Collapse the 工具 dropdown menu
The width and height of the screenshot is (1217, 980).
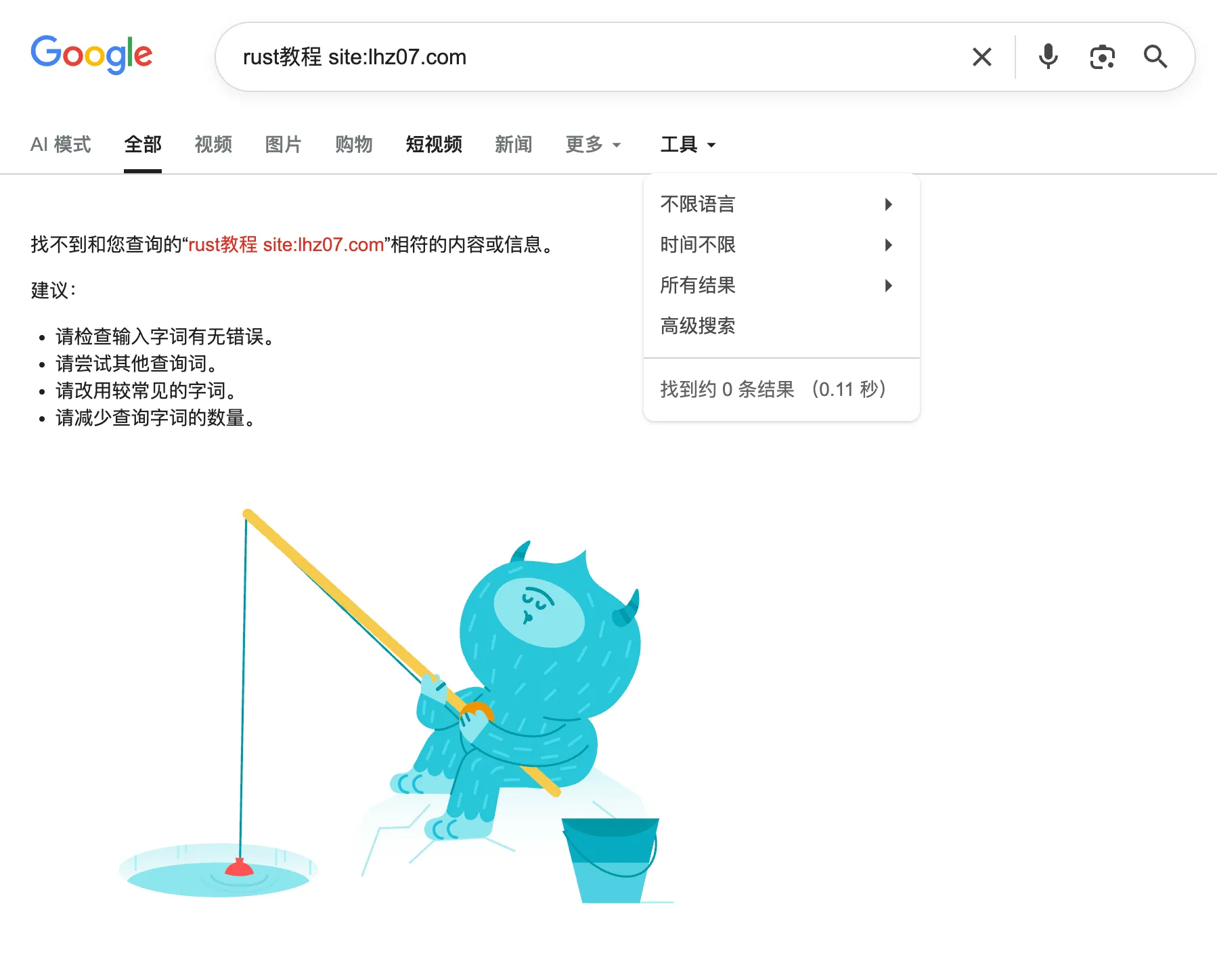(x=688, y=144)
